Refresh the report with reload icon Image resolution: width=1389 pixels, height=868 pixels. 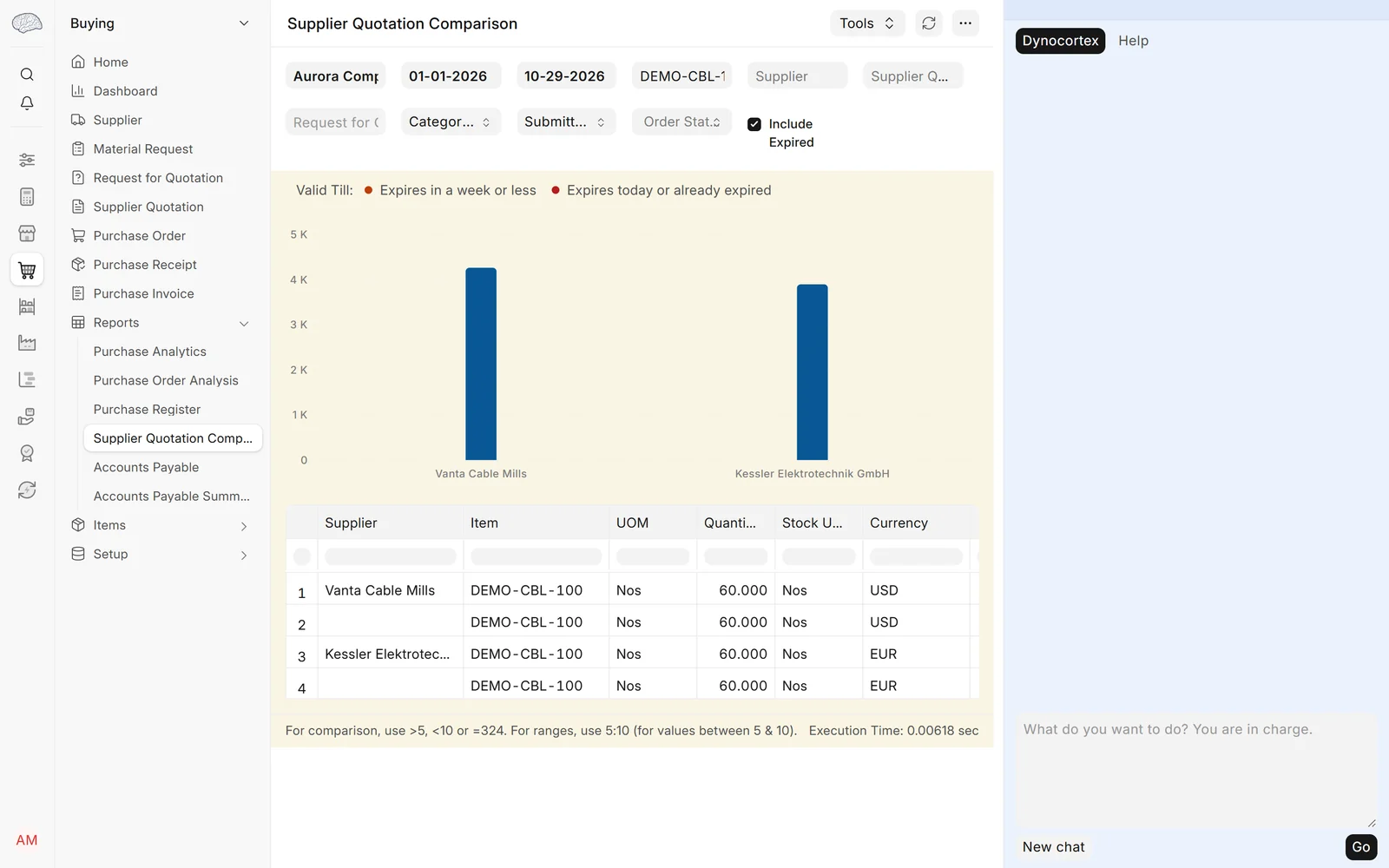929,23
